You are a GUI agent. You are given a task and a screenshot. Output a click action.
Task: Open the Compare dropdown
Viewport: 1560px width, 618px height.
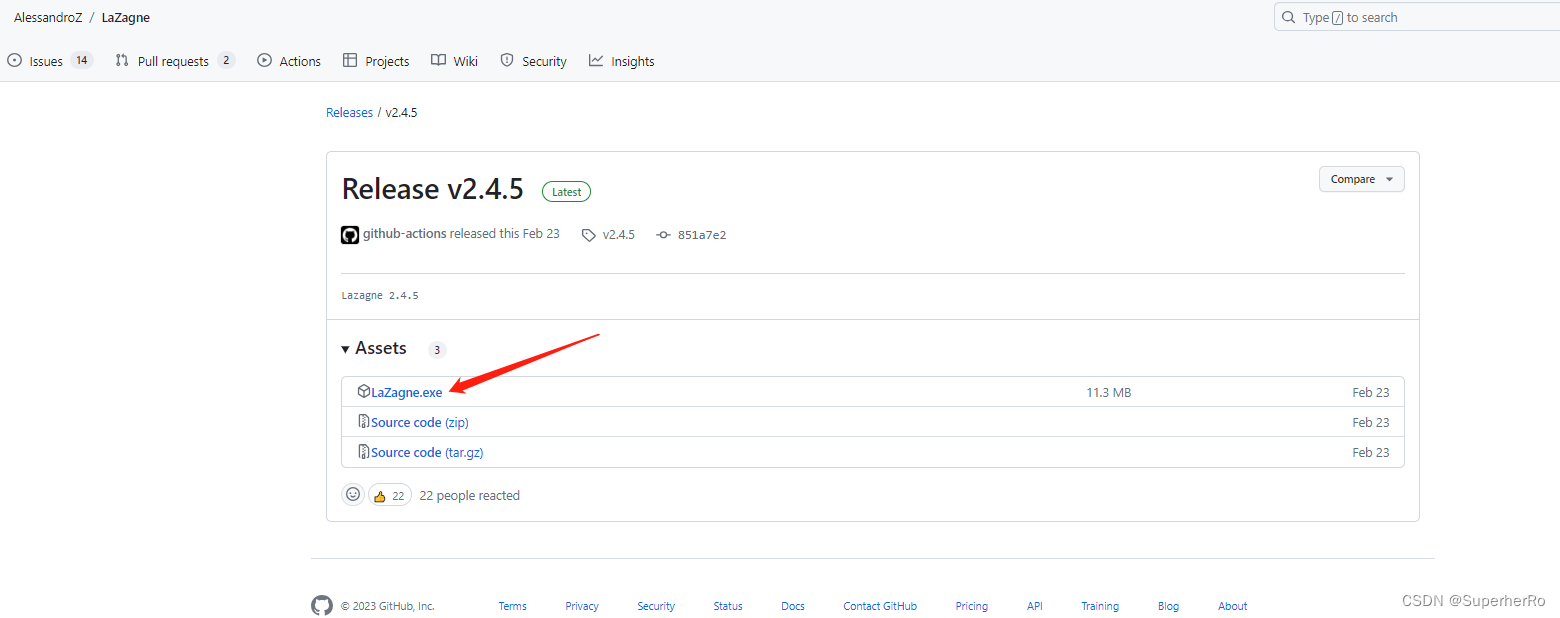pos(1362,179)
